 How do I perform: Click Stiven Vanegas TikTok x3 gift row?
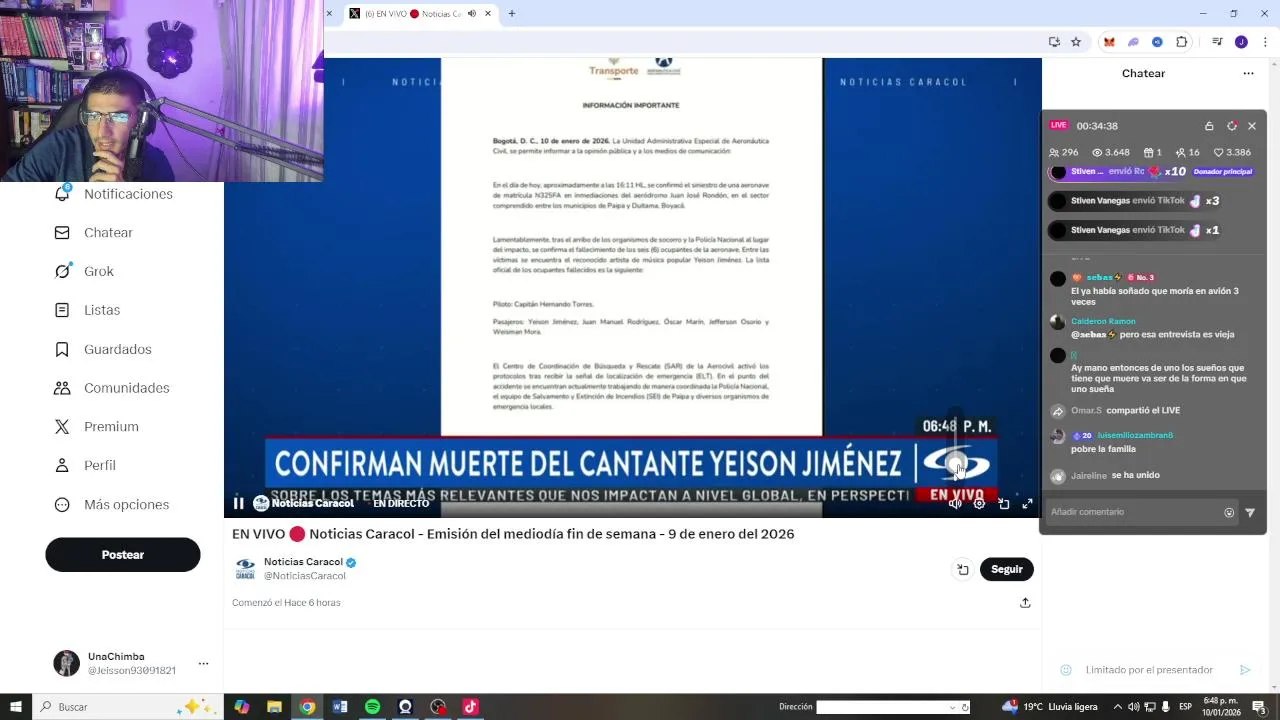(x=1134, y=201)
